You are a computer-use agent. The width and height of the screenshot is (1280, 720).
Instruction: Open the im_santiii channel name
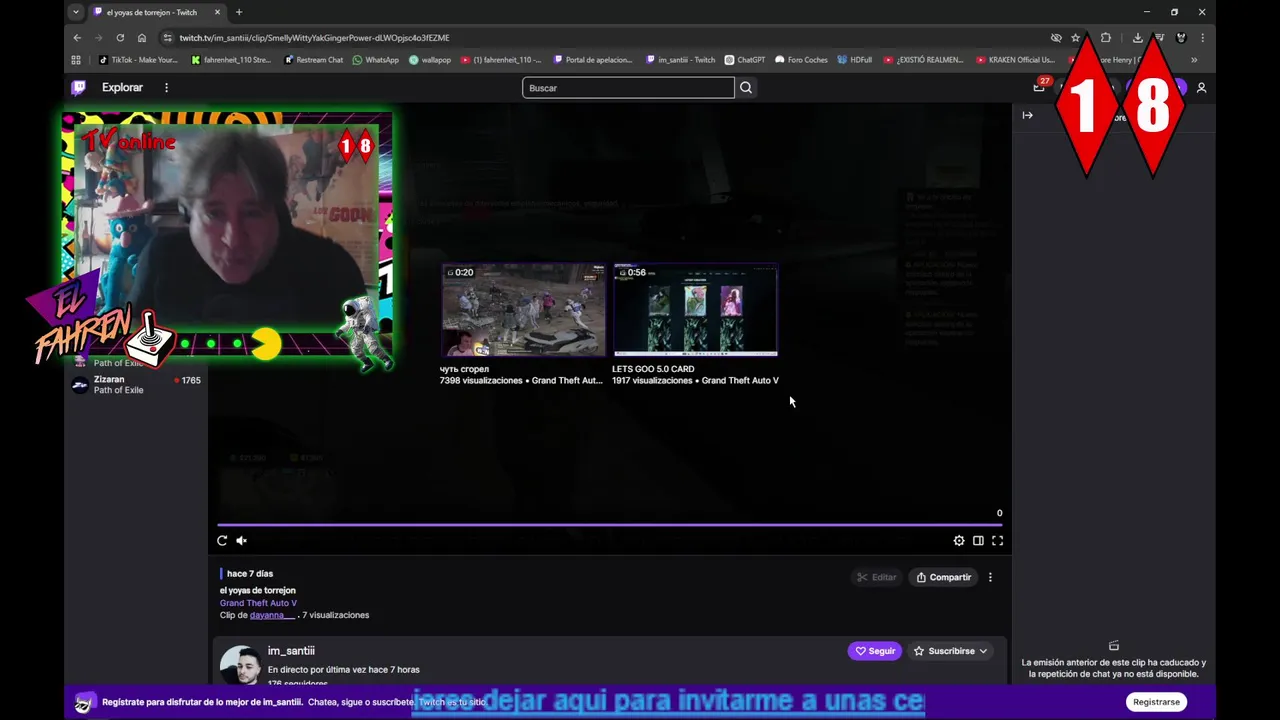pyautogui.click(x=291, y=651)
